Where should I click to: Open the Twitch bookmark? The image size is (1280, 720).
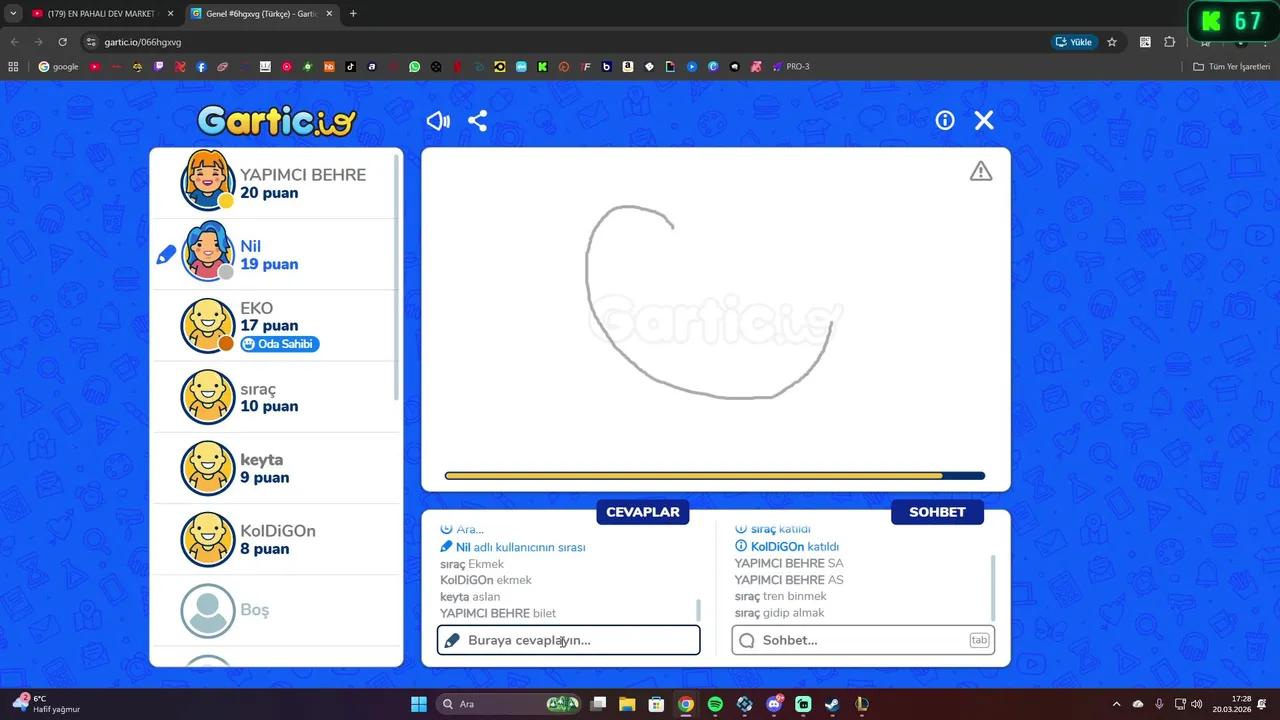point(159,67)
